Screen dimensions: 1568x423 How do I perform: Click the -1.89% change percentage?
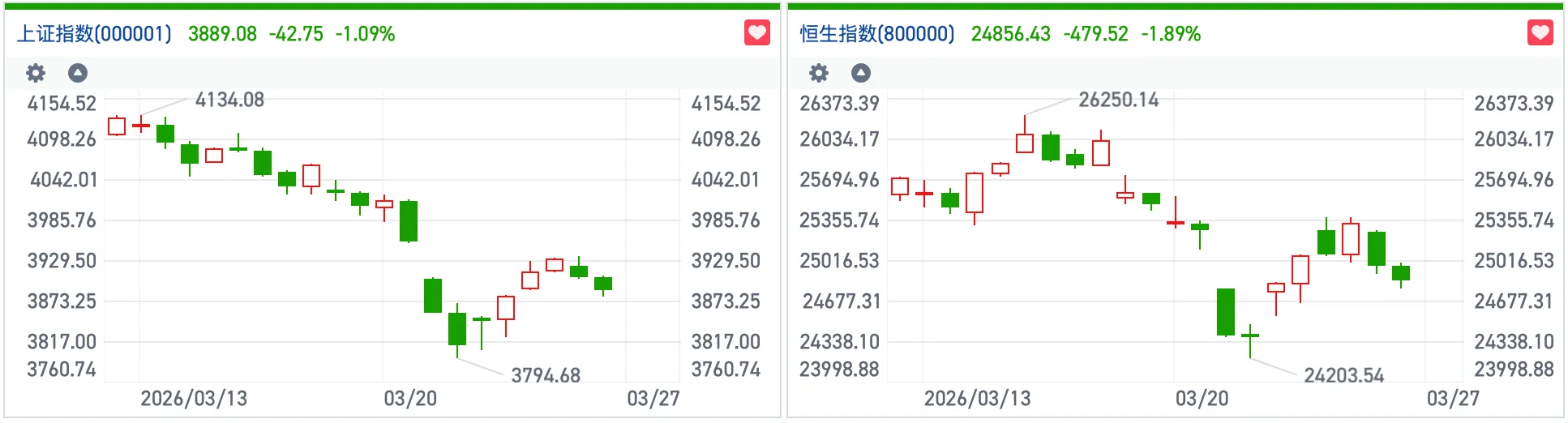pos(1172,34)
